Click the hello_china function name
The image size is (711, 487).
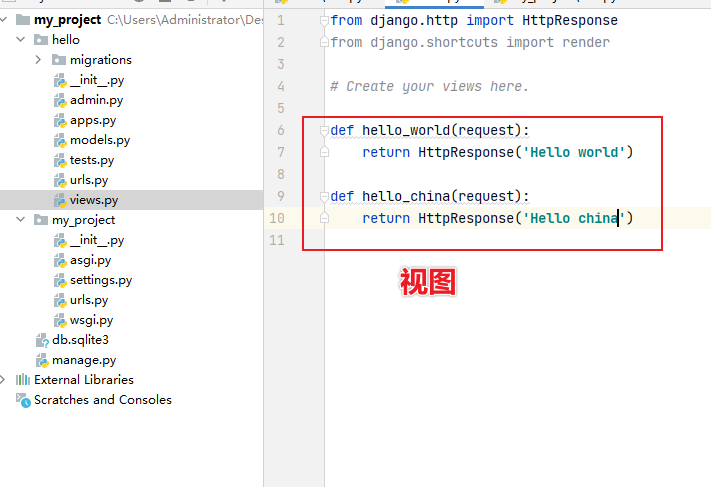click(406, 196)
